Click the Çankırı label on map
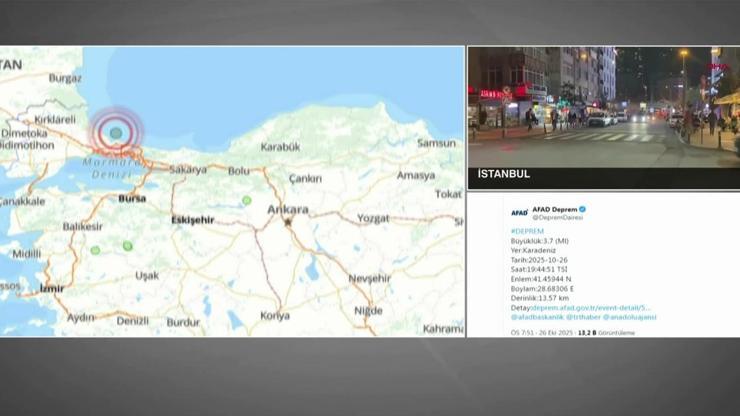Viewport: 740px width, 416px height. point(305,178)
